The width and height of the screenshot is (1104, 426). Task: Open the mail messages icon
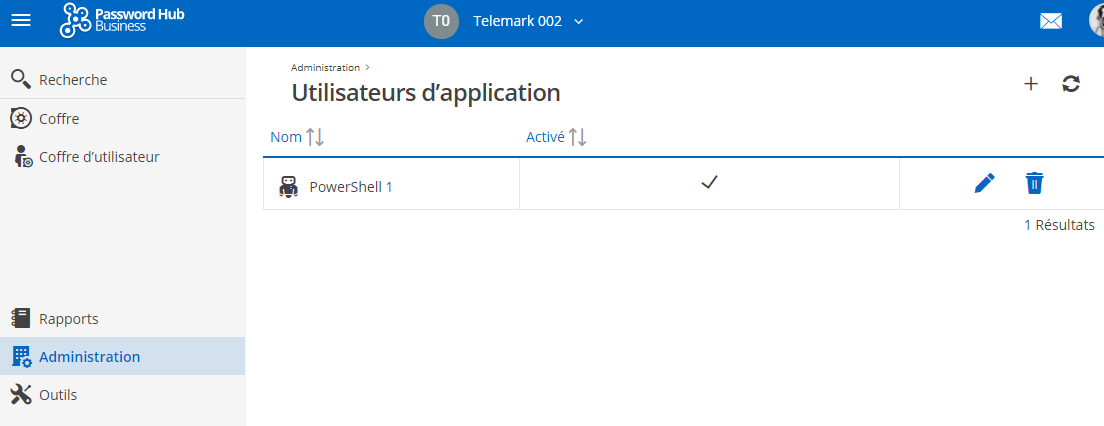[x=1051, y=21]
